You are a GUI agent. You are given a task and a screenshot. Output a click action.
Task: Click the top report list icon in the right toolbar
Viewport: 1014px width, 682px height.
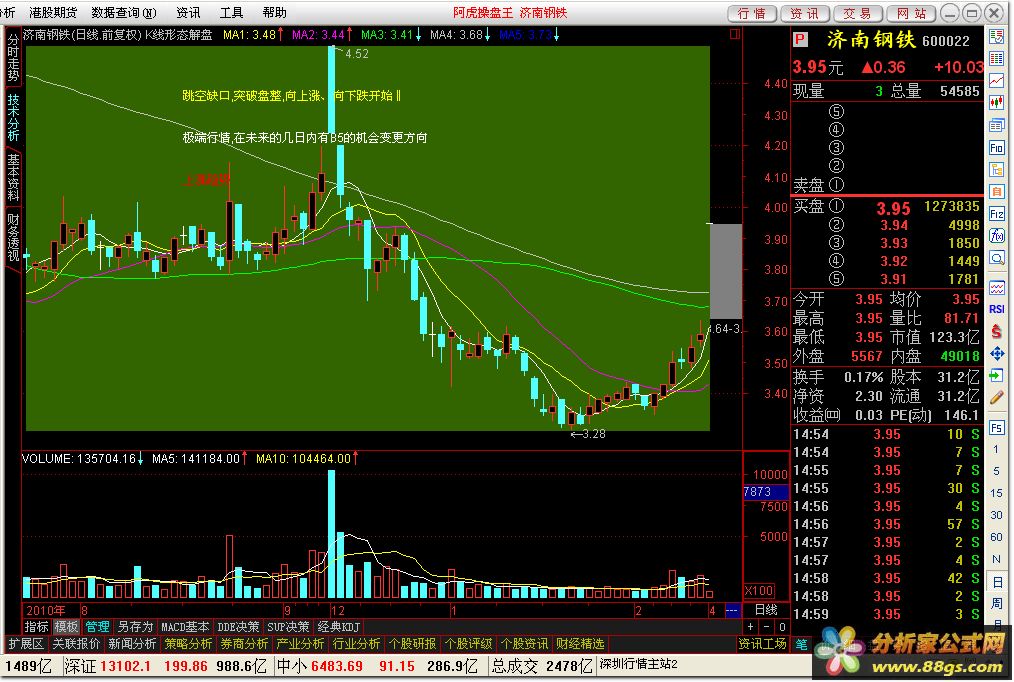pos(997,37)
